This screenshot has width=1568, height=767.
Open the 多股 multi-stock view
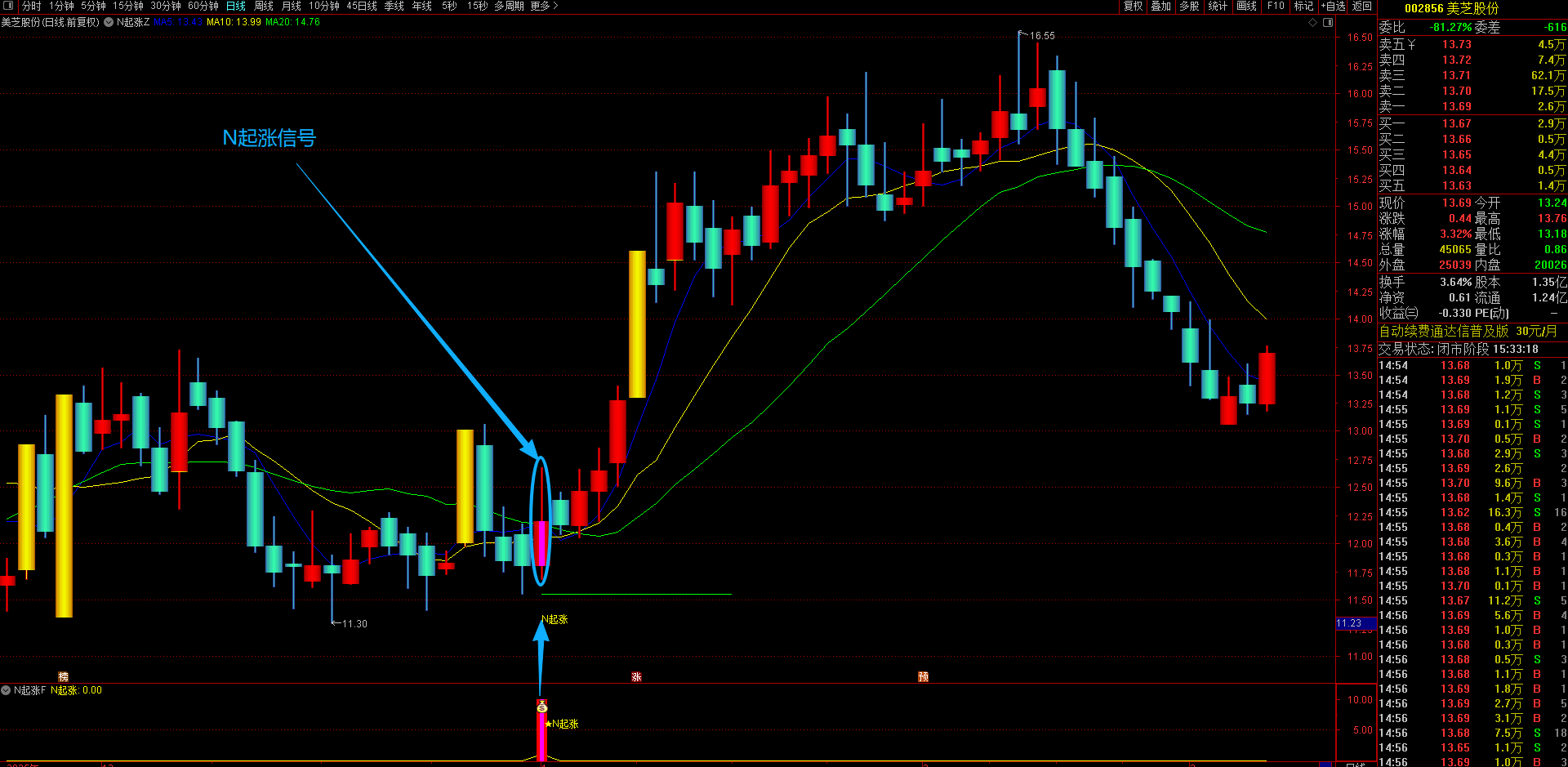[x=1189, y=6]
